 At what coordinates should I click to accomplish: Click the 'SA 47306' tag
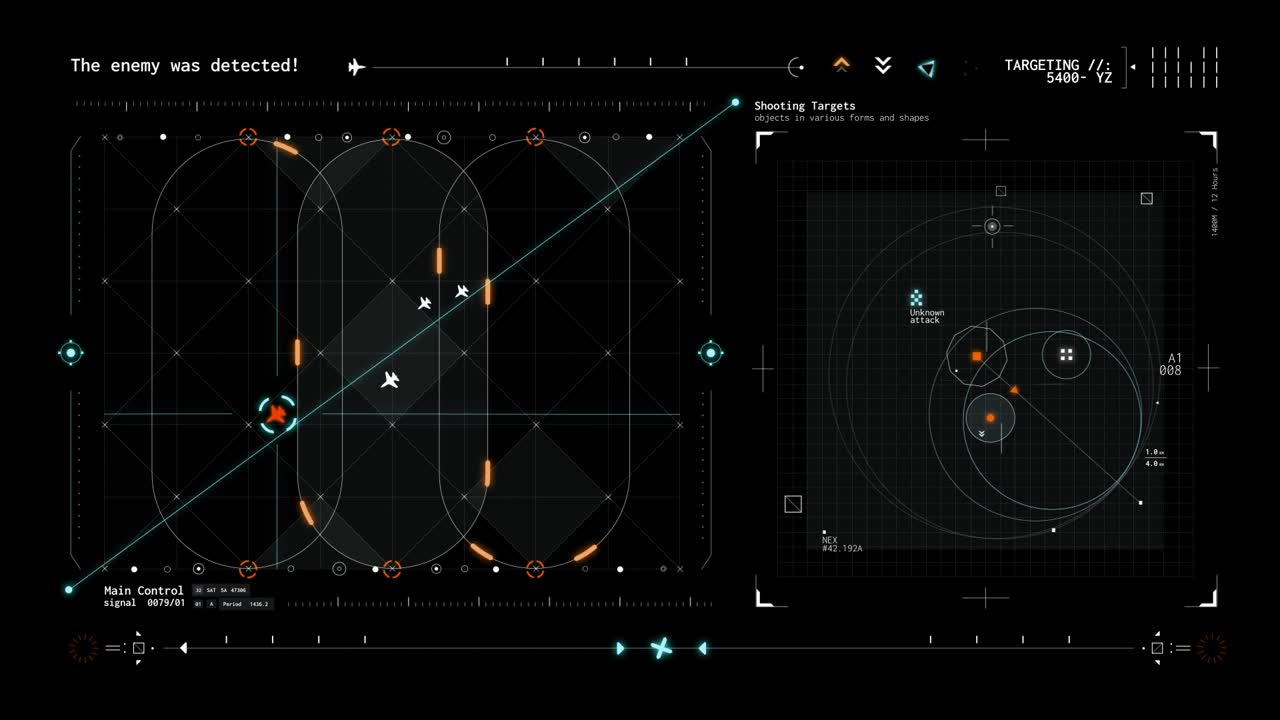[234, 591]
